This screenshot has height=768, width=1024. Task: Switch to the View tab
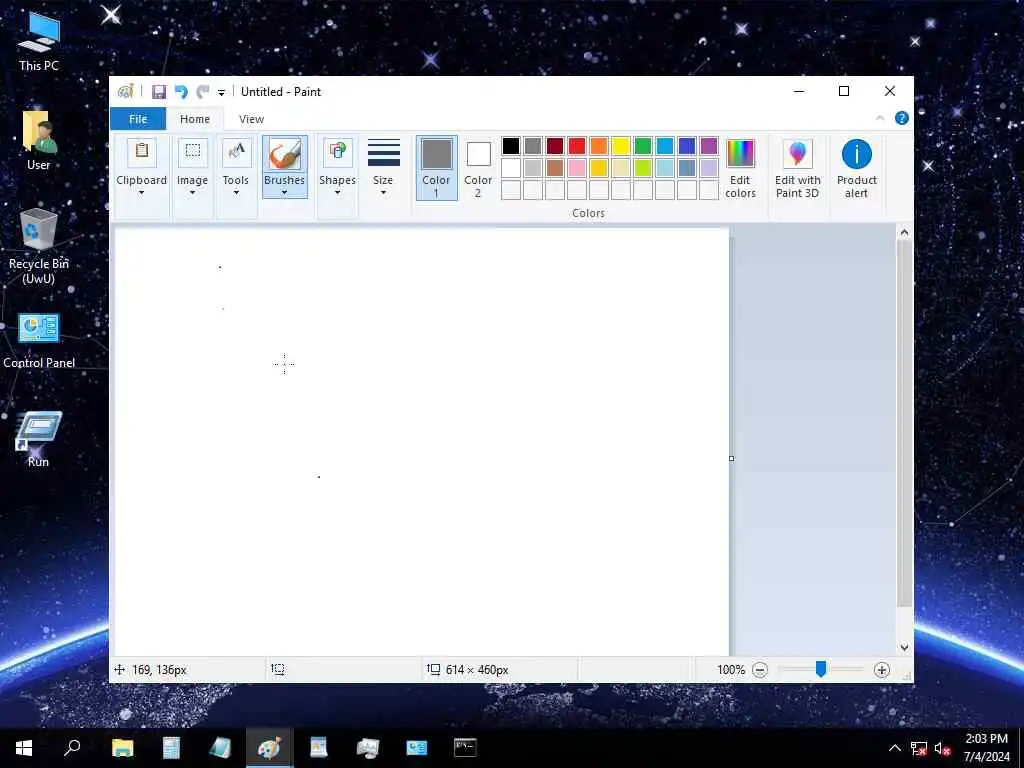251,119
